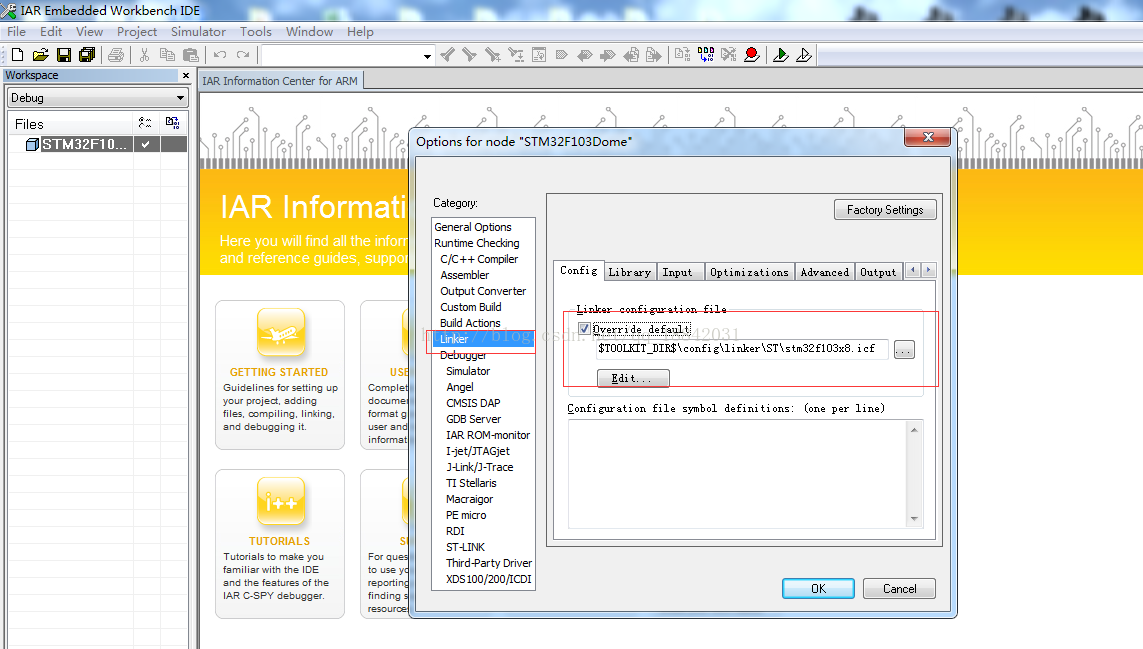Toggle the checkmark beside the STM32F10 project

click(146, 145)
